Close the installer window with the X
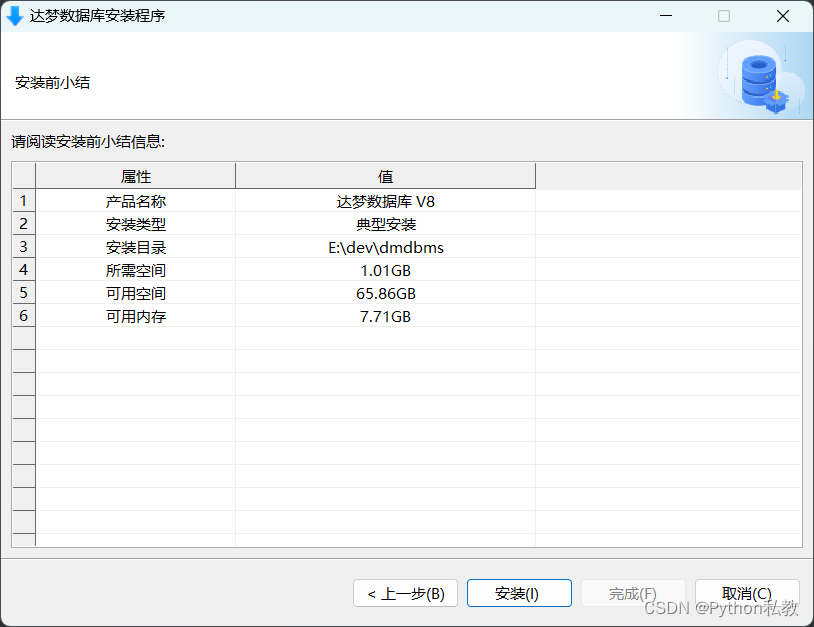This screenshot has width=814, height=627. (x=783, y=16)
